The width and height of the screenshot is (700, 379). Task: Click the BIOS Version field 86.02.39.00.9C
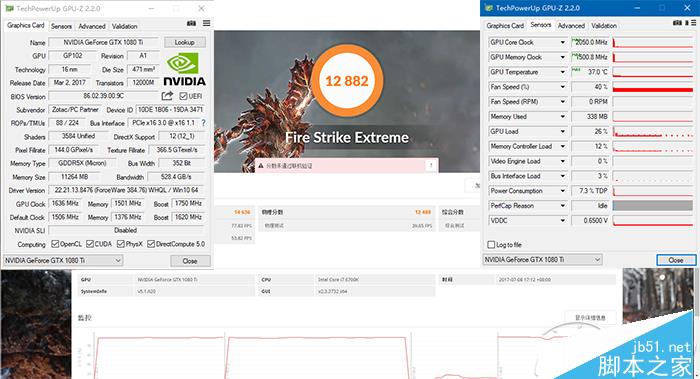(x=104, y=96)
